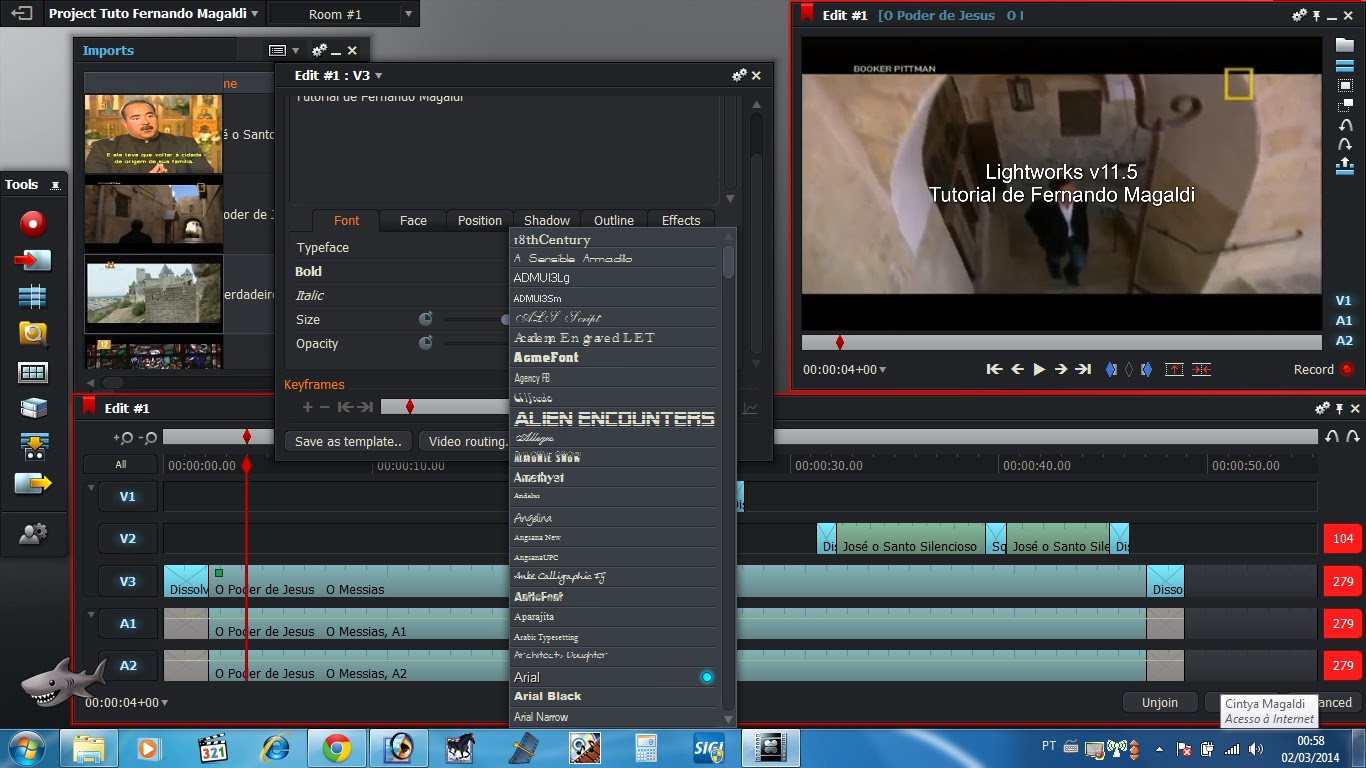Open settings gears of Edit #1 : V3 panel
The height and width of the screenshot is (768, 1366).
pos(740,75)
